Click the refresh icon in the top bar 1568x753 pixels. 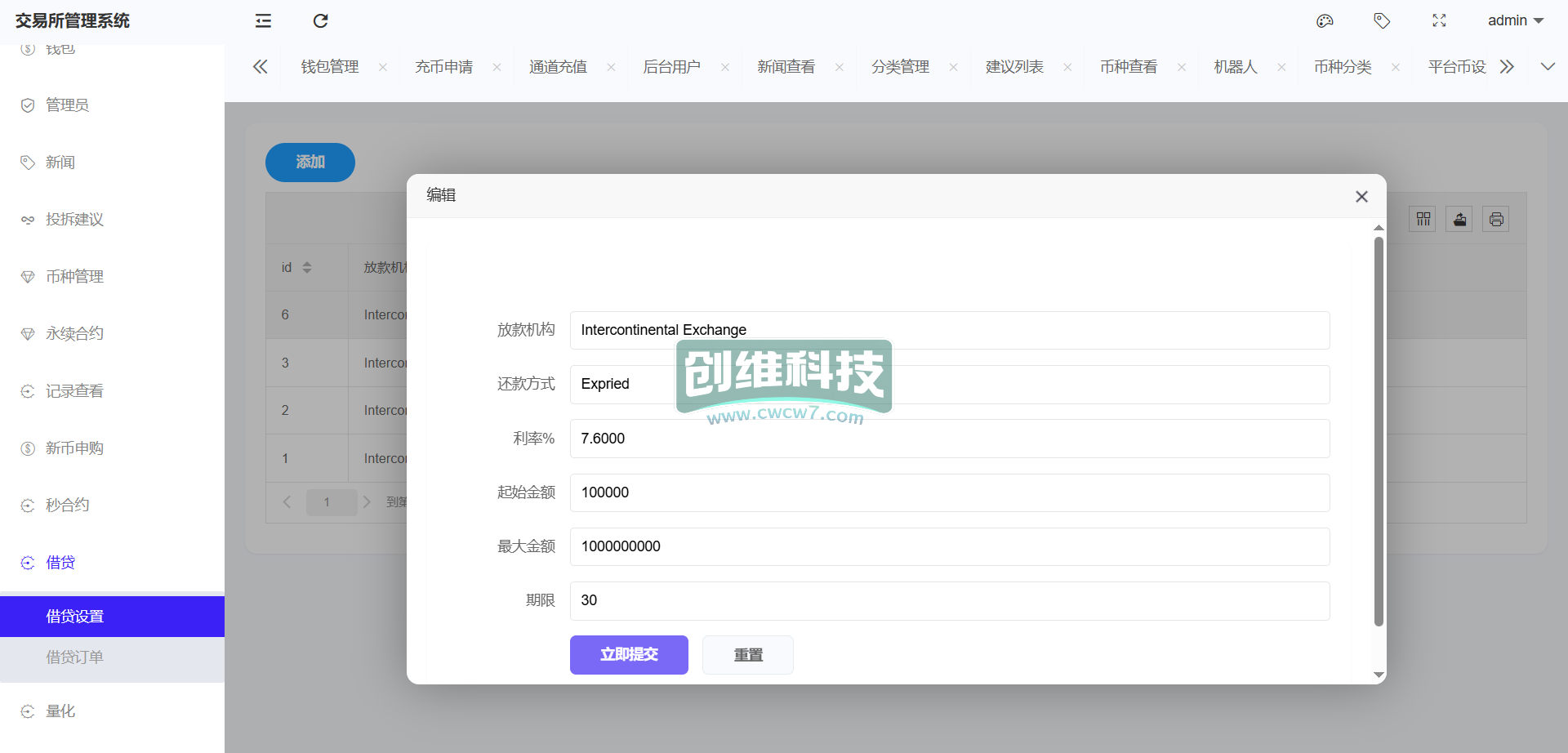(x=320, y=21)
